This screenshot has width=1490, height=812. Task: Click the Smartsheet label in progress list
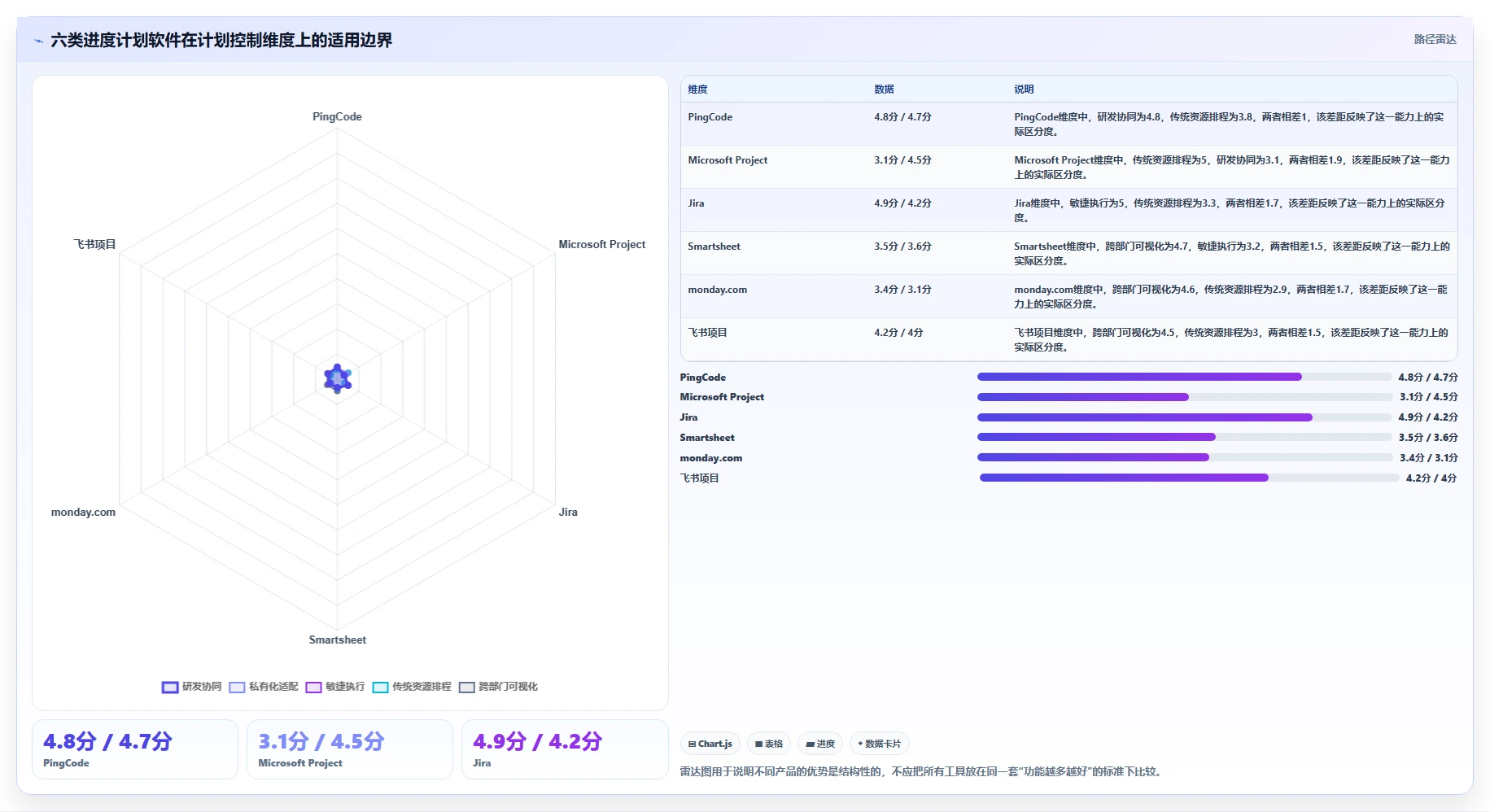(707, 437)
